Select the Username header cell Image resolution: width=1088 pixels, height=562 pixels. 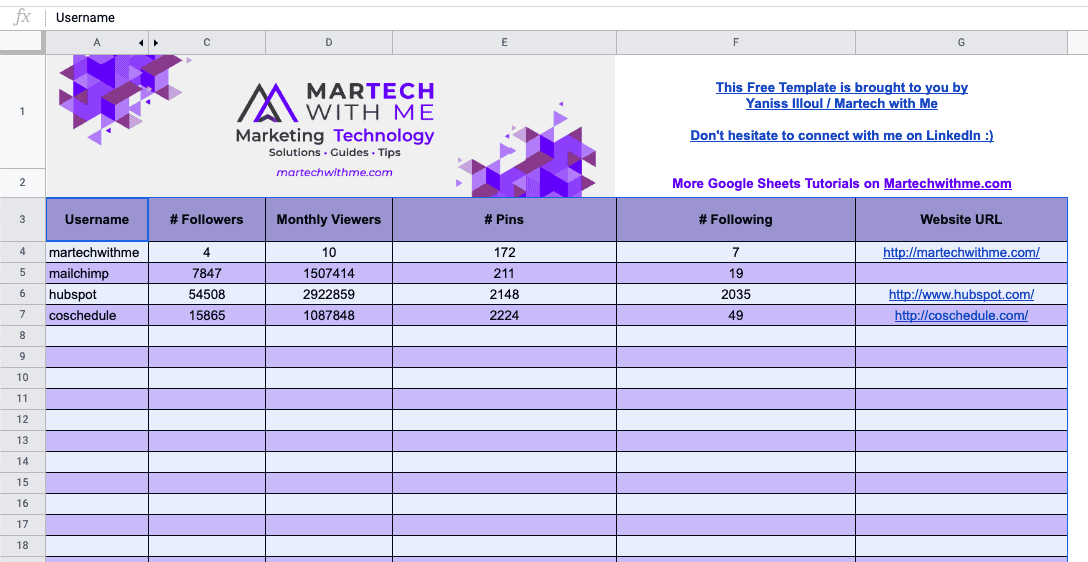pos(97,219)
